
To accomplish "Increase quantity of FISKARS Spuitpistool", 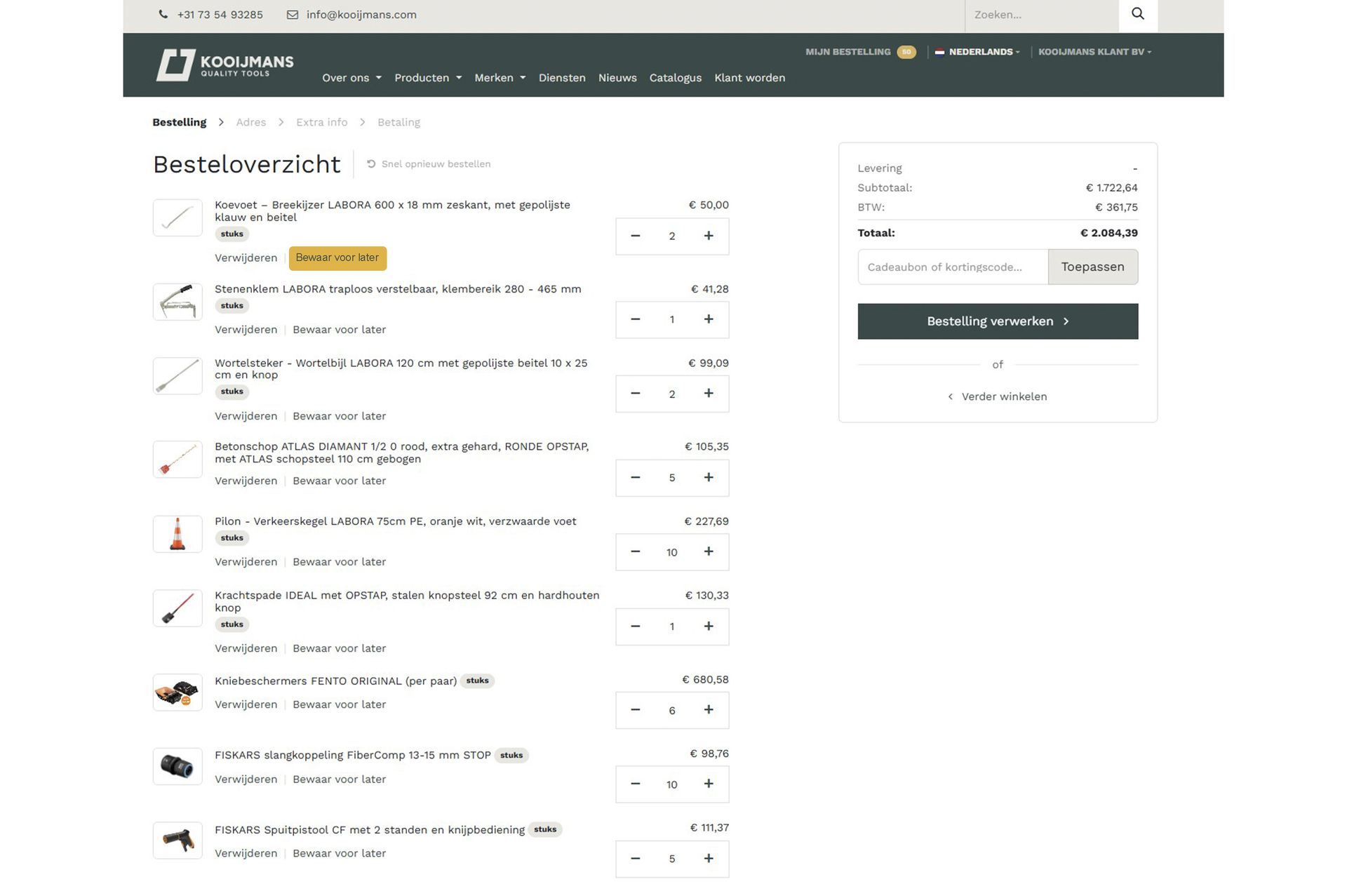I will [709, 859].
